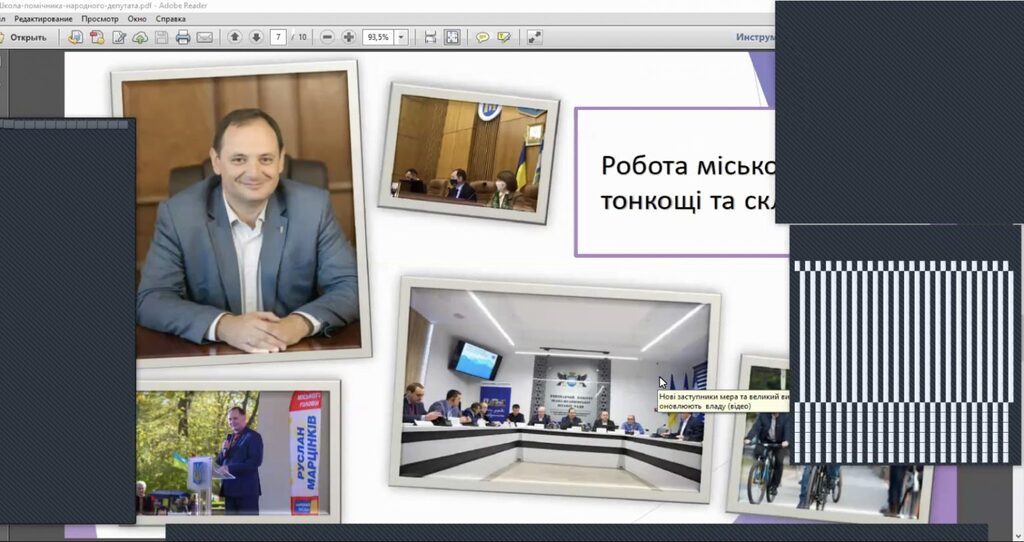This screenshot has width=1024, height=542.
Task: Zoom in with plus button
Action: click(x=349, y=37)
